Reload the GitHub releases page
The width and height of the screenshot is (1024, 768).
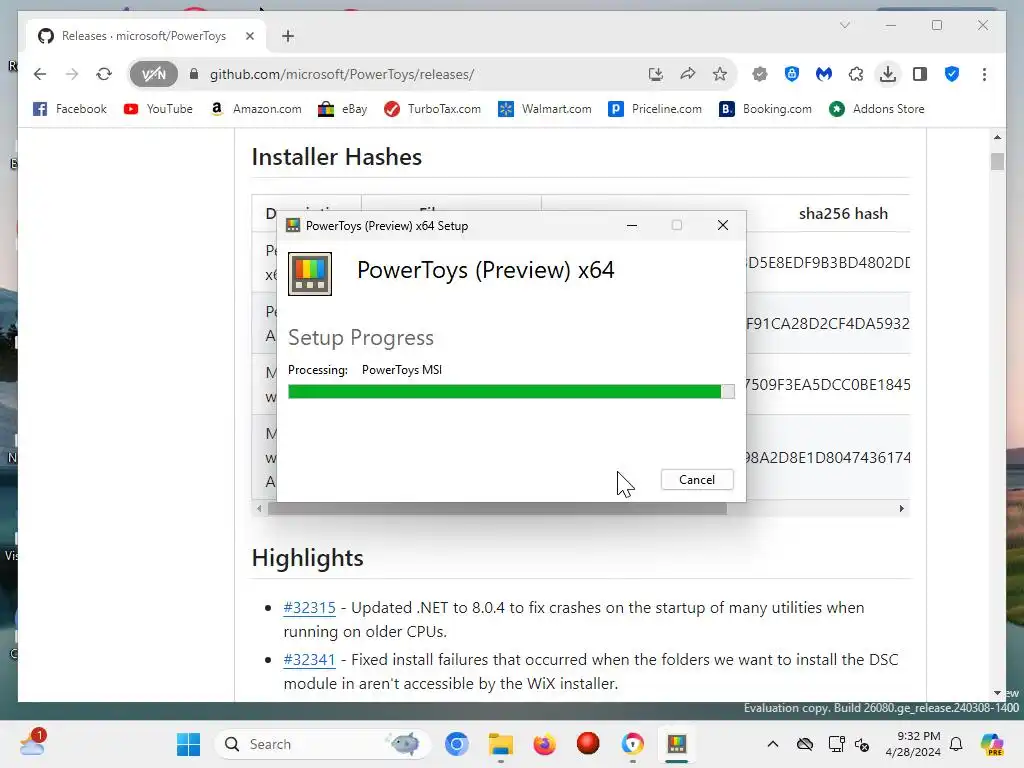pyautogui.click(x=104, y=74)
